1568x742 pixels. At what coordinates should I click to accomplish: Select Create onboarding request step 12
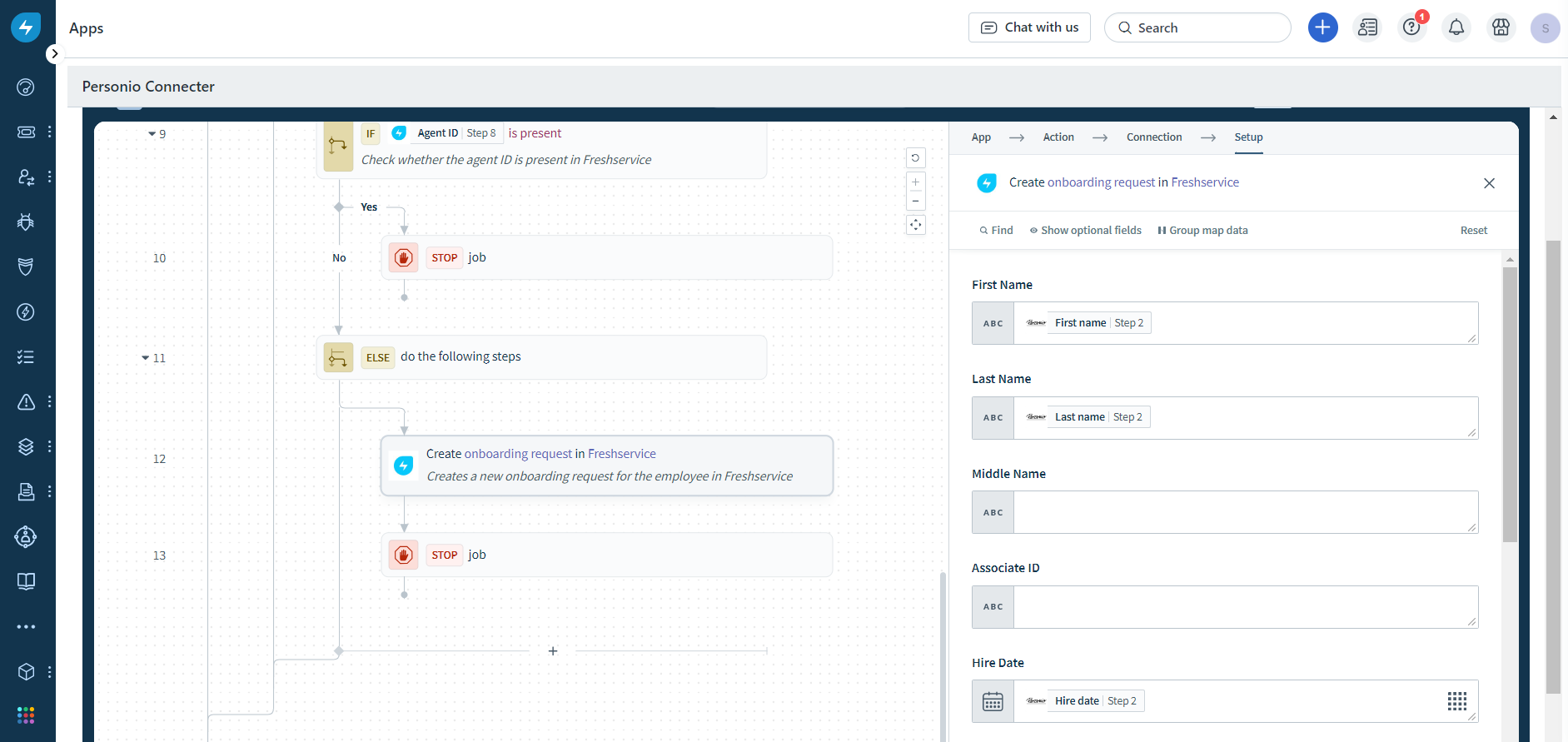607,466
